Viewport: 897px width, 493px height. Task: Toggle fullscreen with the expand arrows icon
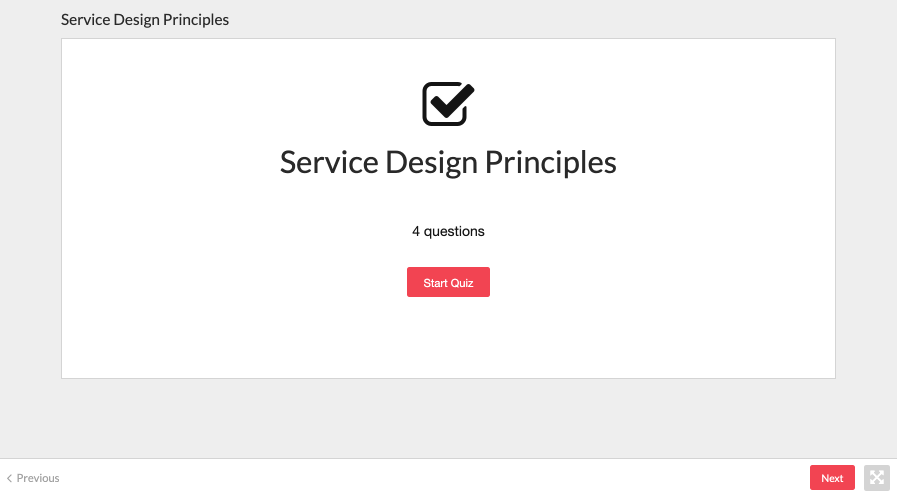(876, 478)
